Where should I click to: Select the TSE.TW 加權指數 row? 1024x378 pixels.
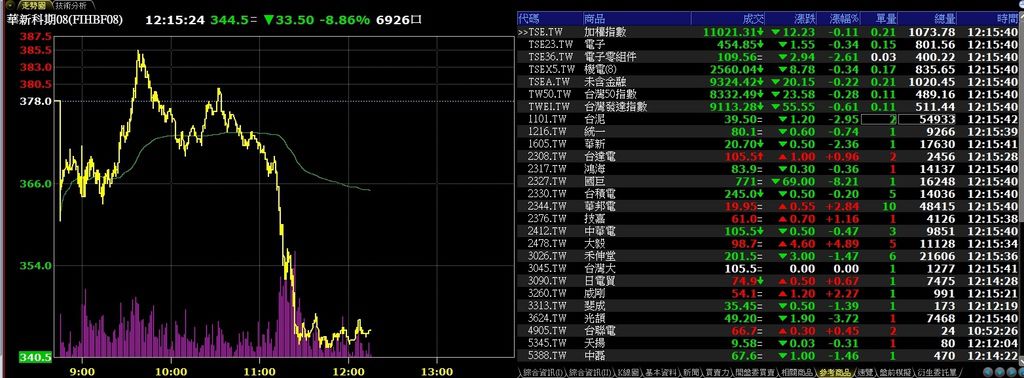768,32
